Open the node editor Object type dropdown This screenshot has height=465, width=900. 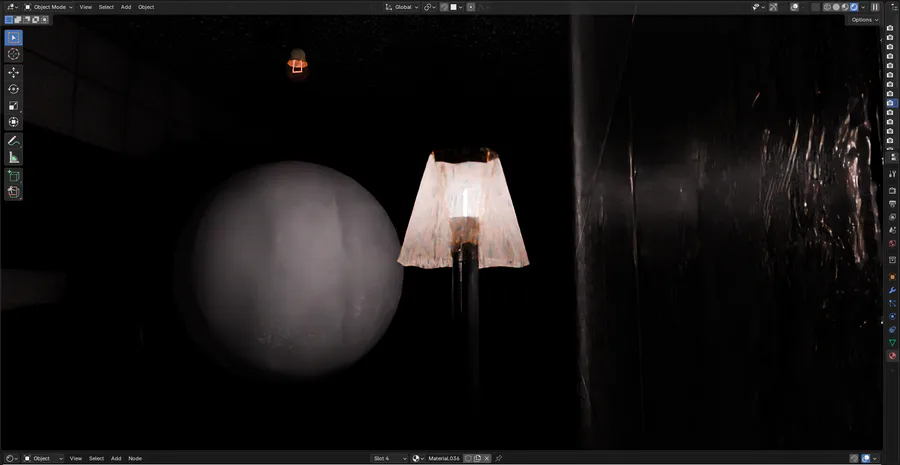[x=44, y=458]
